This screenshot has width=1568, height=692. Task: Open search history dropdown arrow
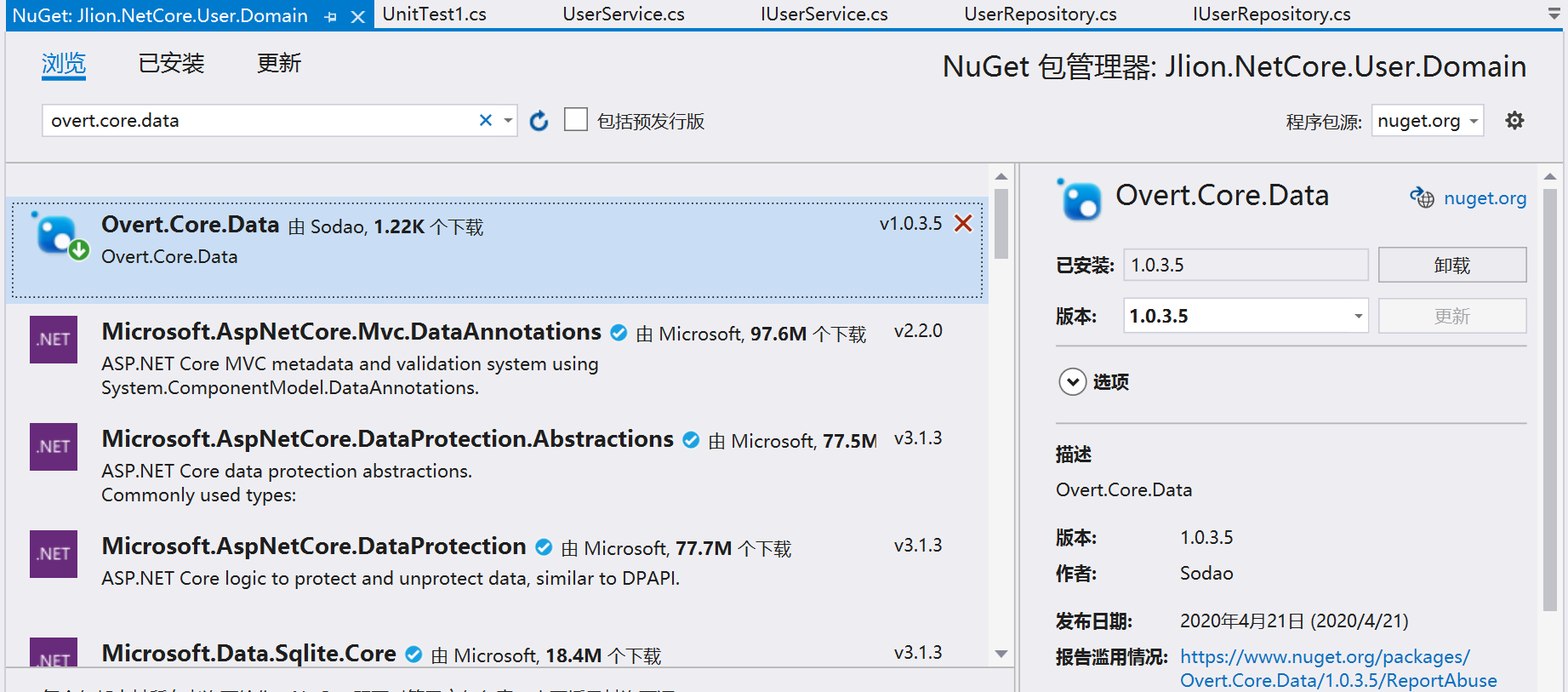508,121
